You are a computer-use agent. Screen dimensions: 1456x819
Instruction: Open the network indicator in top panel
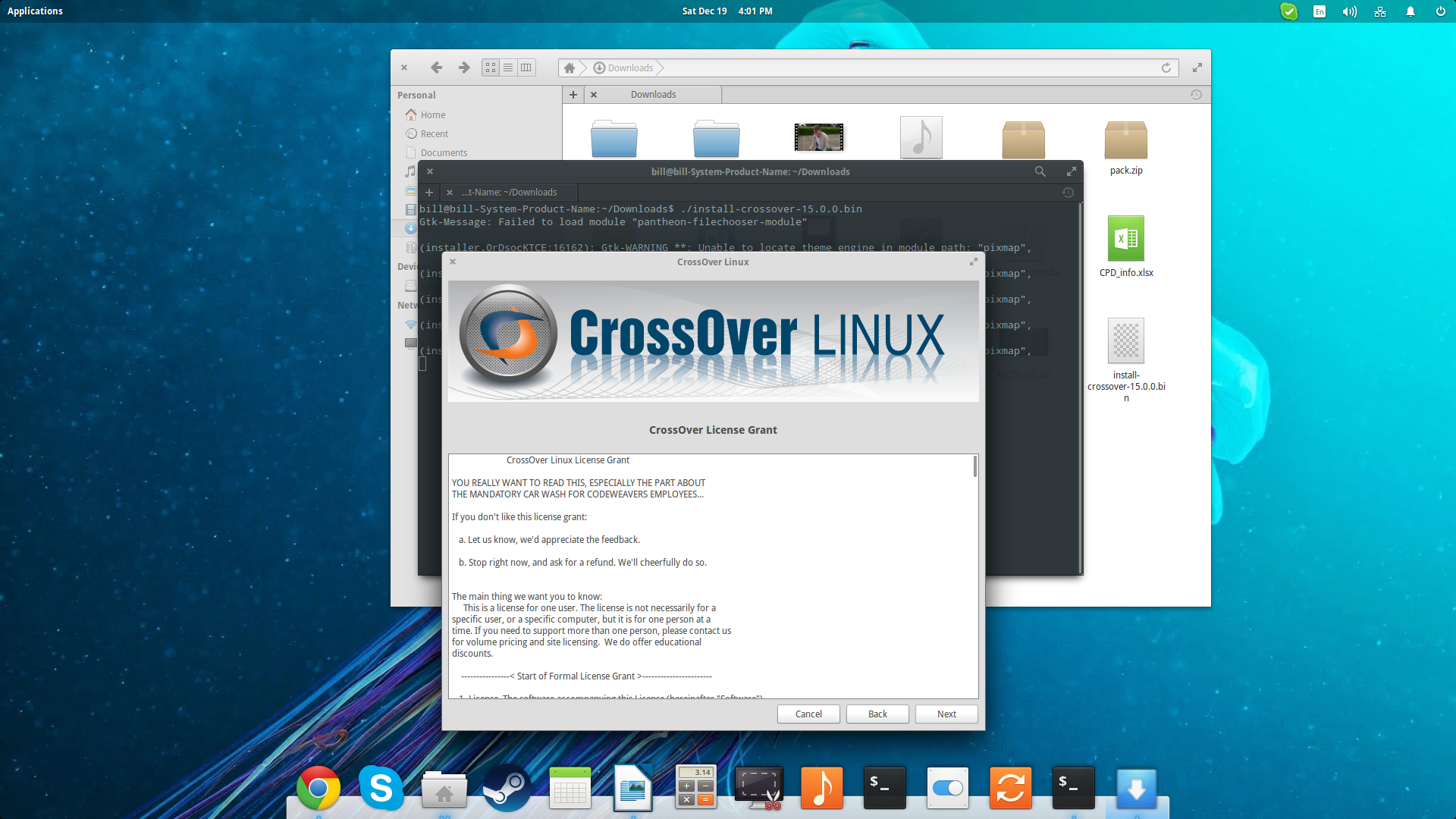coord(1380,11)
